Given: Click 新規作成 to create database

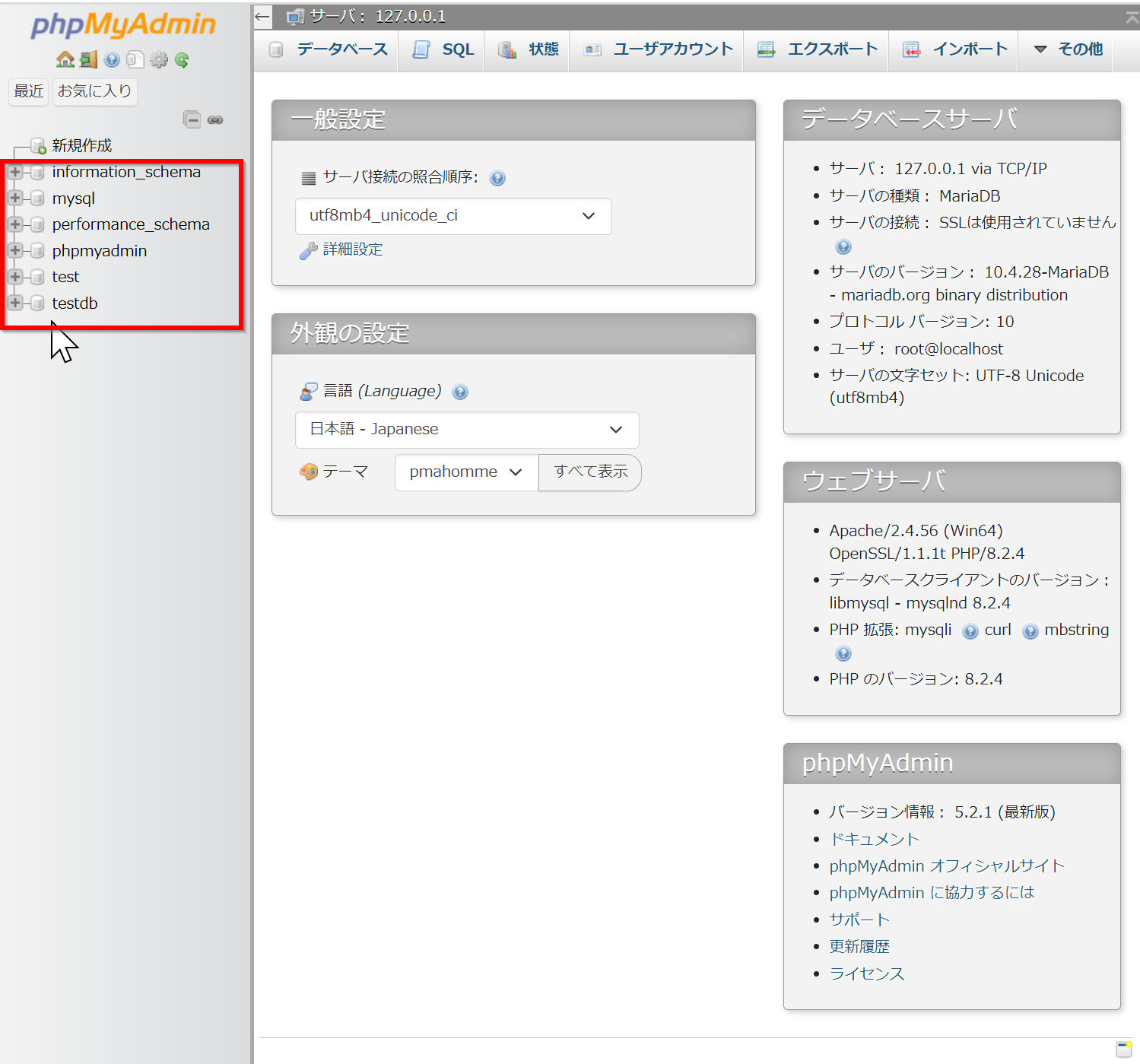Looking at the screenshot, I should coord(81,145).
